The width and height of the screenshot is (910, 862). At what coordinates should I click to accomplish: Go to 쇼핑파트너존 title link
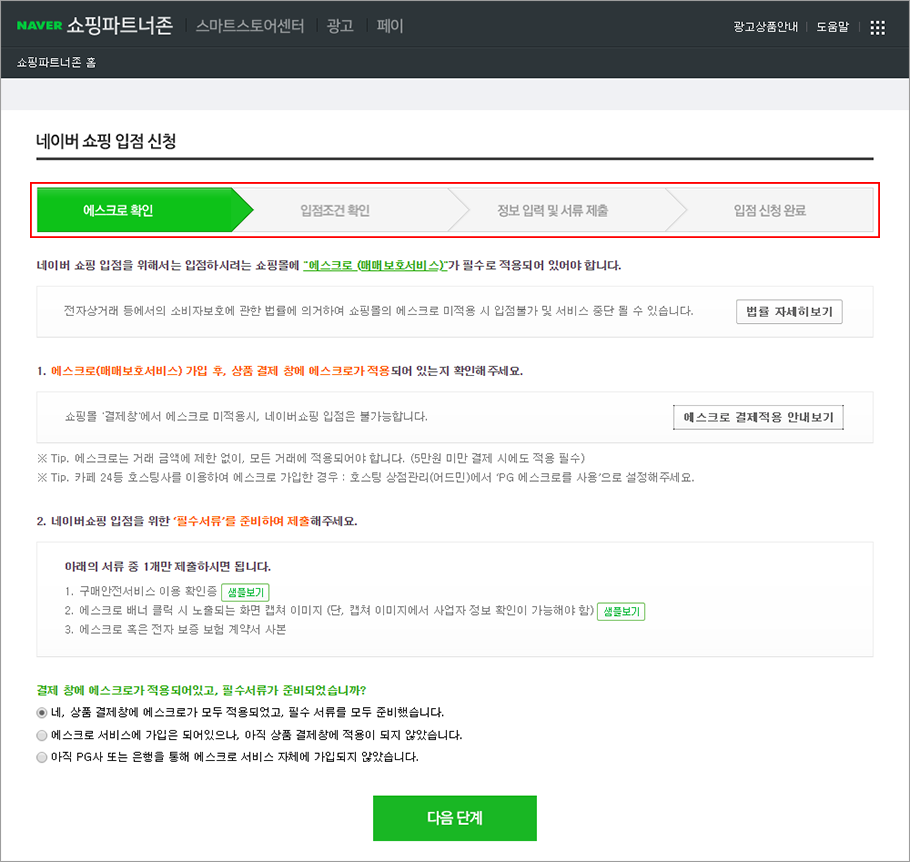(x=120, y=26)
